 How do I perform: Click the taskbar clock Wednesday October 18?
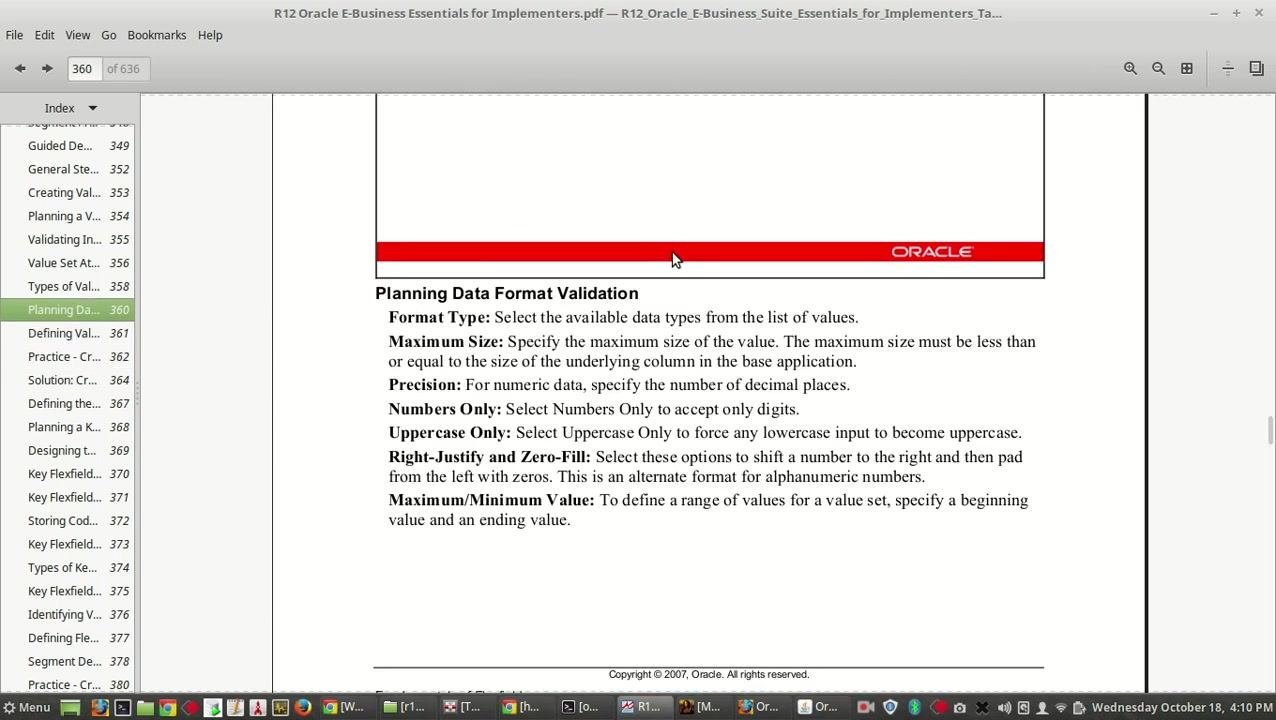coord(1181,707)
